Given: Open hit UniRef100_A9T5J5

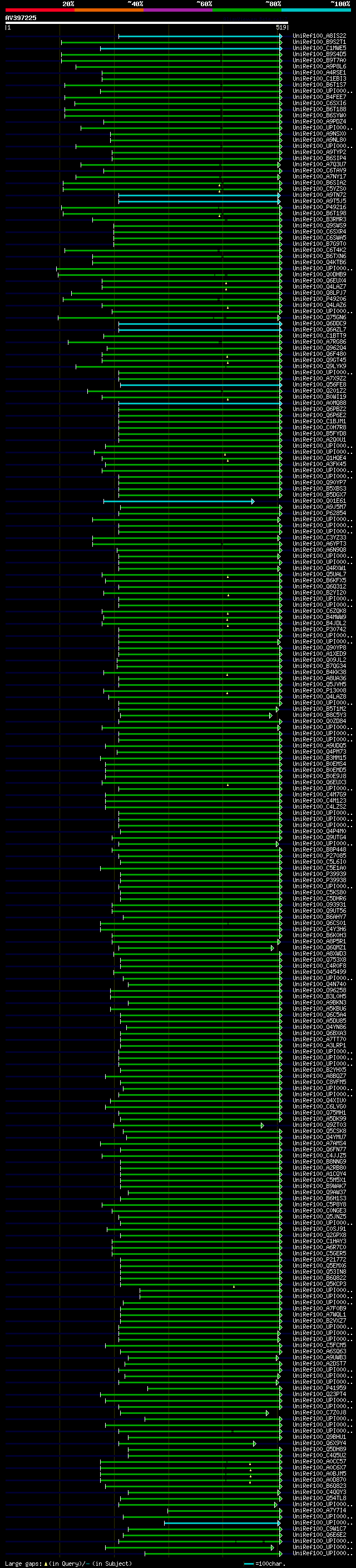Looking at the screenshot, I should (319, 201).
